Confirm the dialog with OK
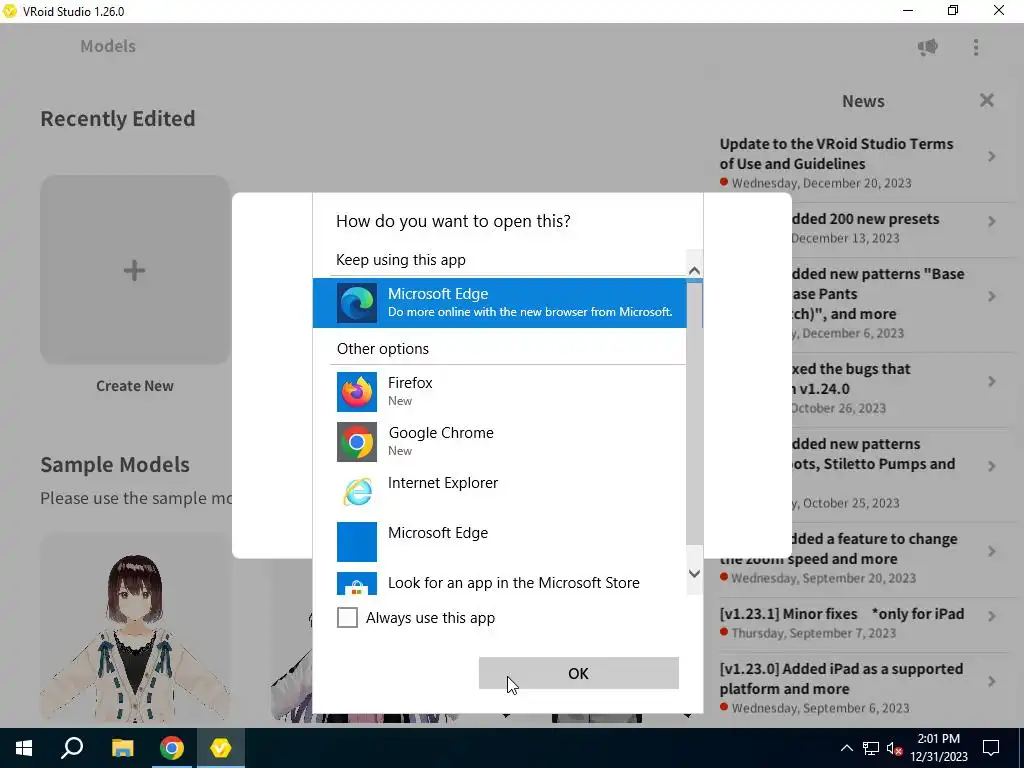The width and height of the screenshot is (1024, 768). point(579,673)
